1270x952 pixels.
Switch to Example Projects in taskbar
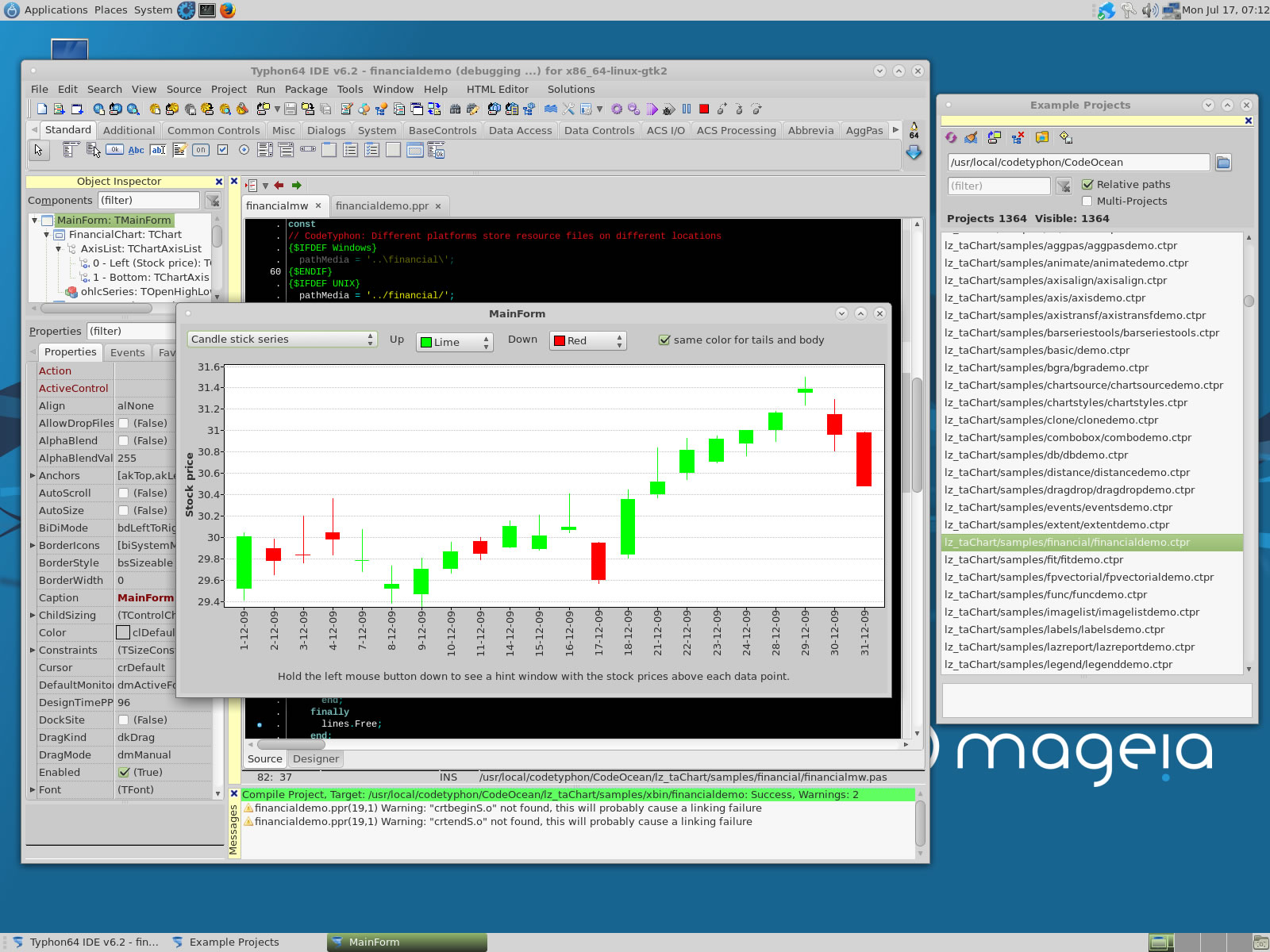pyautogui.click(x=235, y=942)
